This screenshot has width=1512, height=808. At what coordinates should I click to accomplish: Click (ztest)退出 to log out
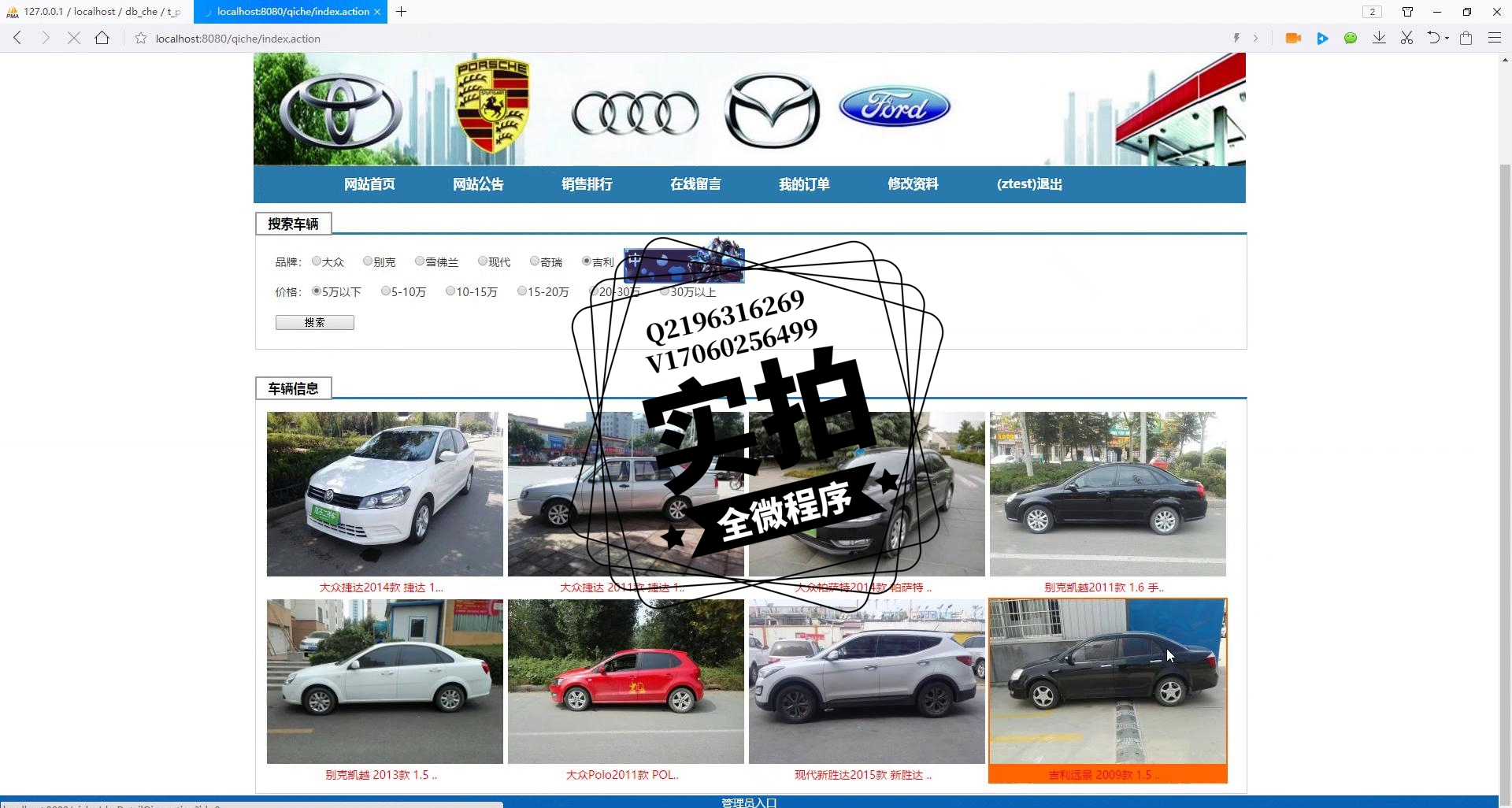click(x=1029, y=184)
